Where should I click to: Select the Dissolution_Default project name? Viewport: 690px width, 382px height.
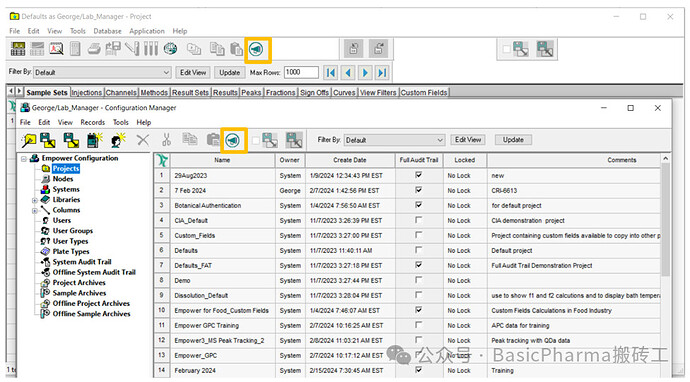coord(201,296)
